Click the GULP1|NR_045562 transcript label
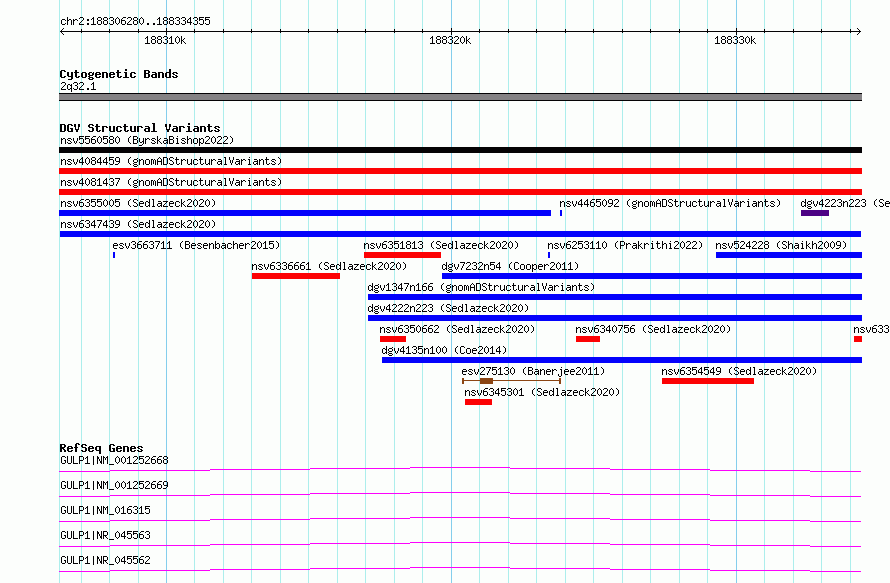Viewport: 890px width, 583px height. point(106,560)
